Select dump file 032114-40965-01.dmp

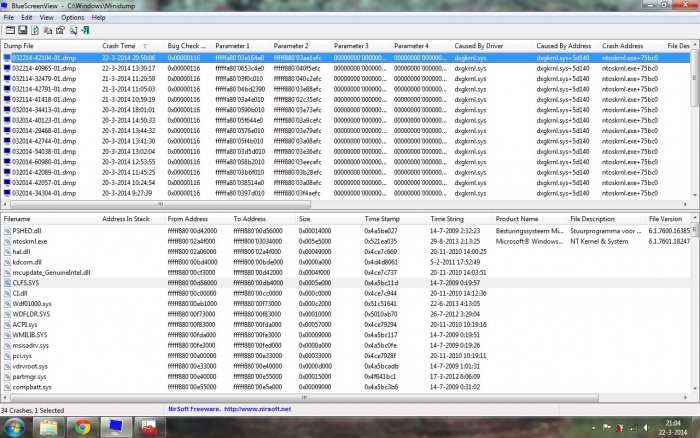(38, 68)
